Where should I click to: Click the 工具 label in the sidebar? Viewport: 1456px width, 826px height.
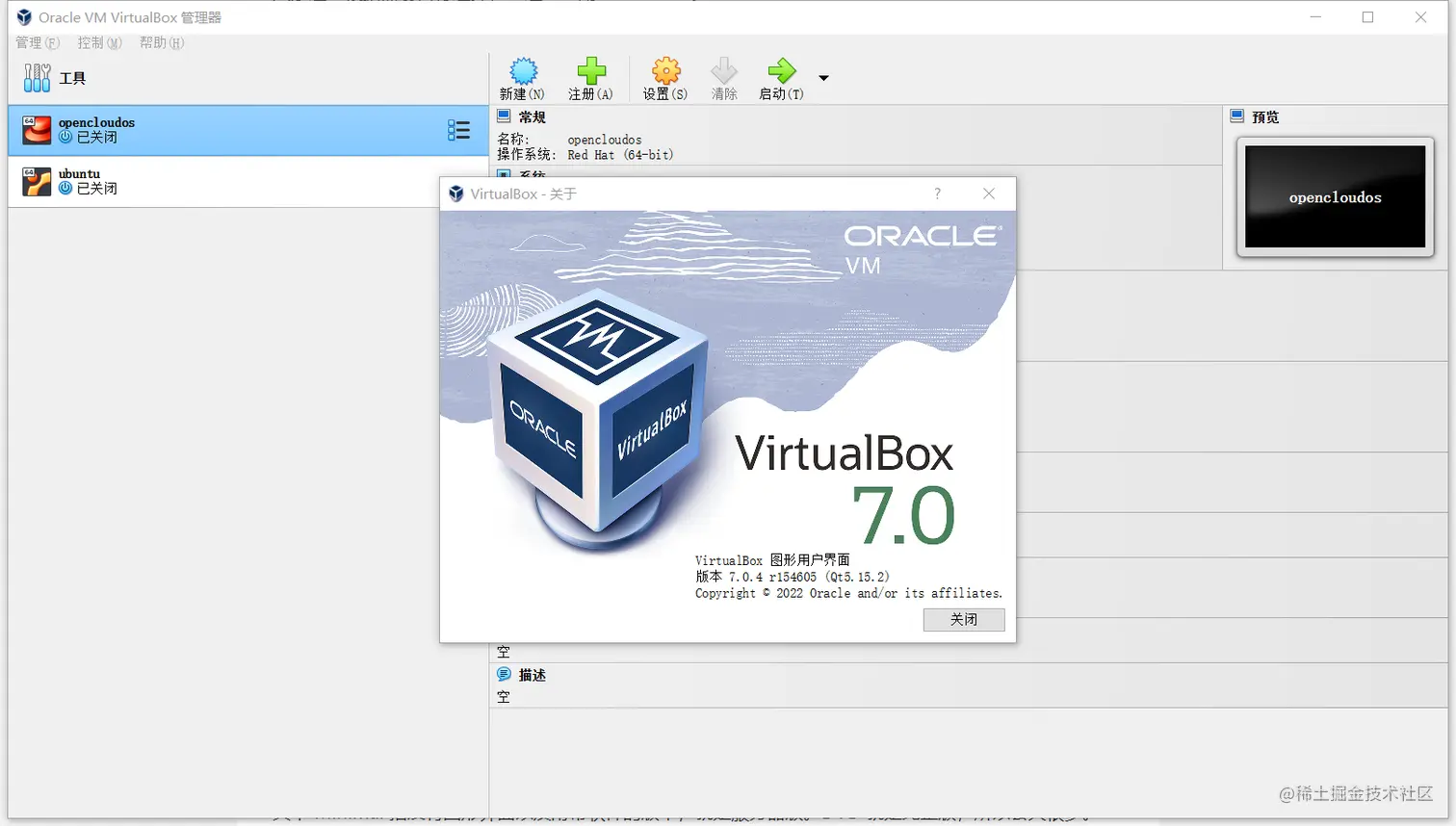point(72,78)
